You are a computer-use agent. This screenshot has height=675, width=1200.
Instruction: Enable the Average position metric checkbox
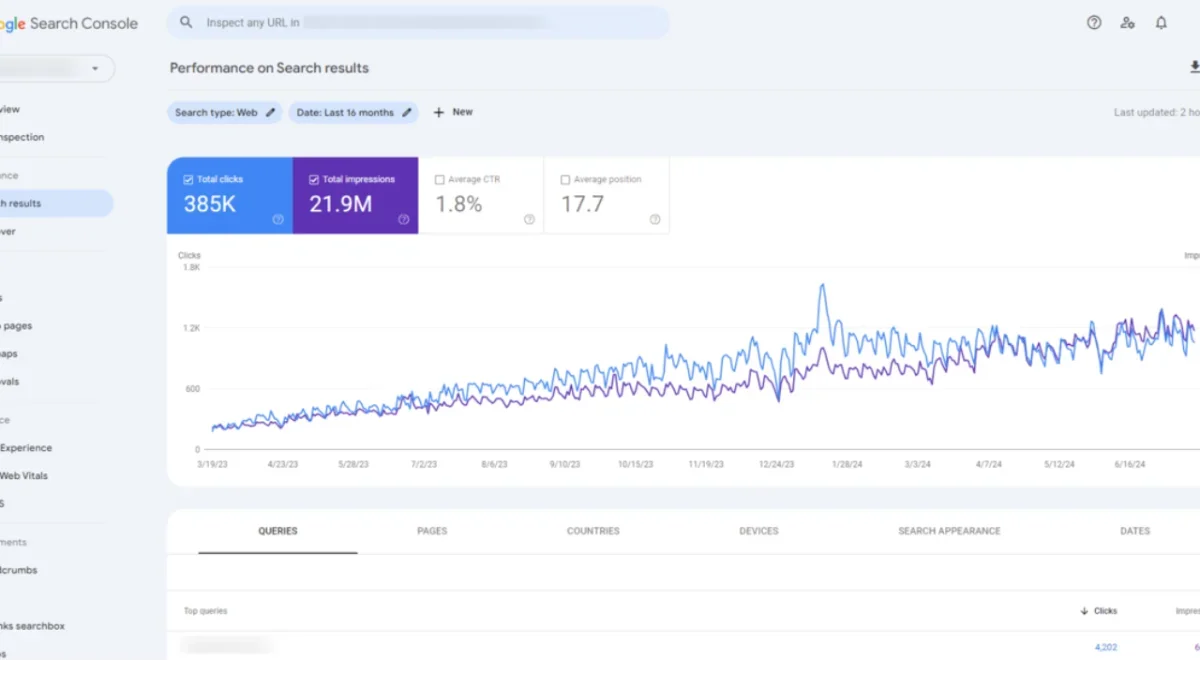coord(564,179)
